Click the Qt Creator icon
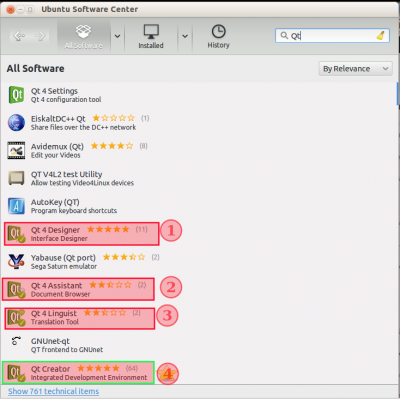 click(x=16, y=373)
